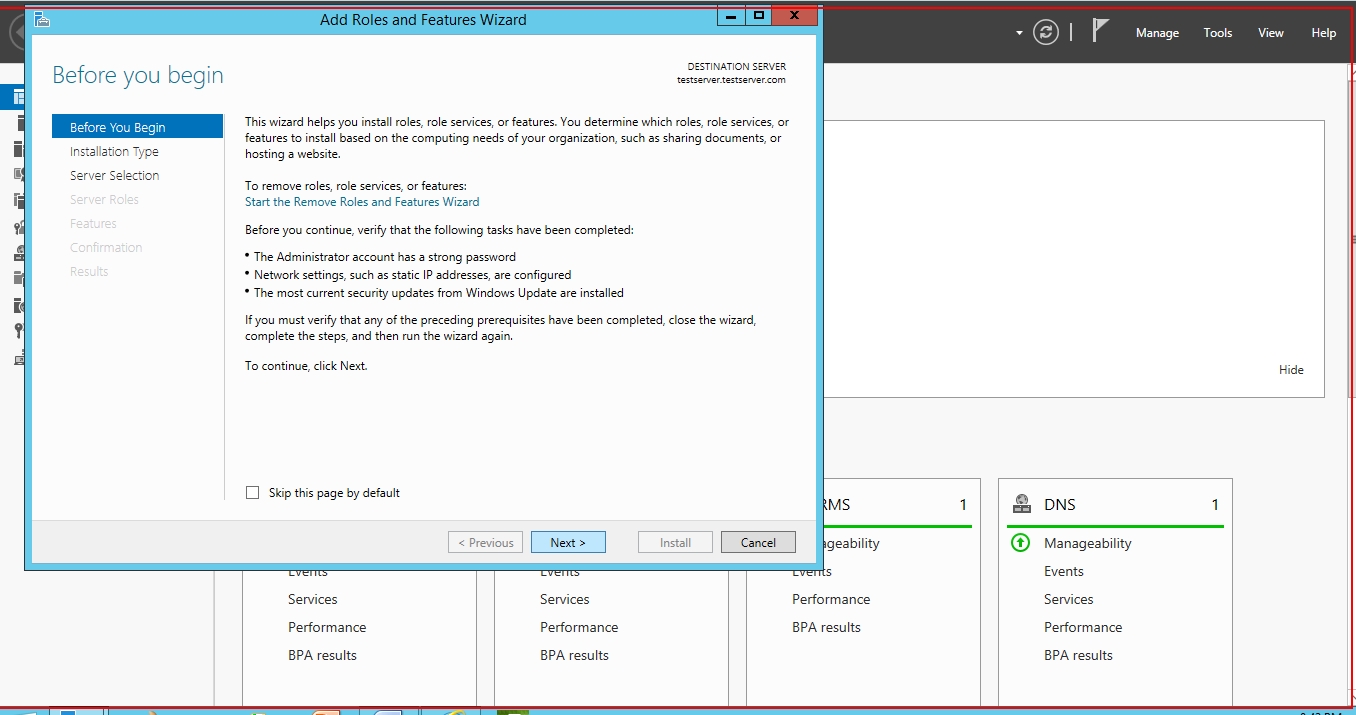Click Hide in the welcome tile
1356x715 pixels.
click(x=1291, y=370)
